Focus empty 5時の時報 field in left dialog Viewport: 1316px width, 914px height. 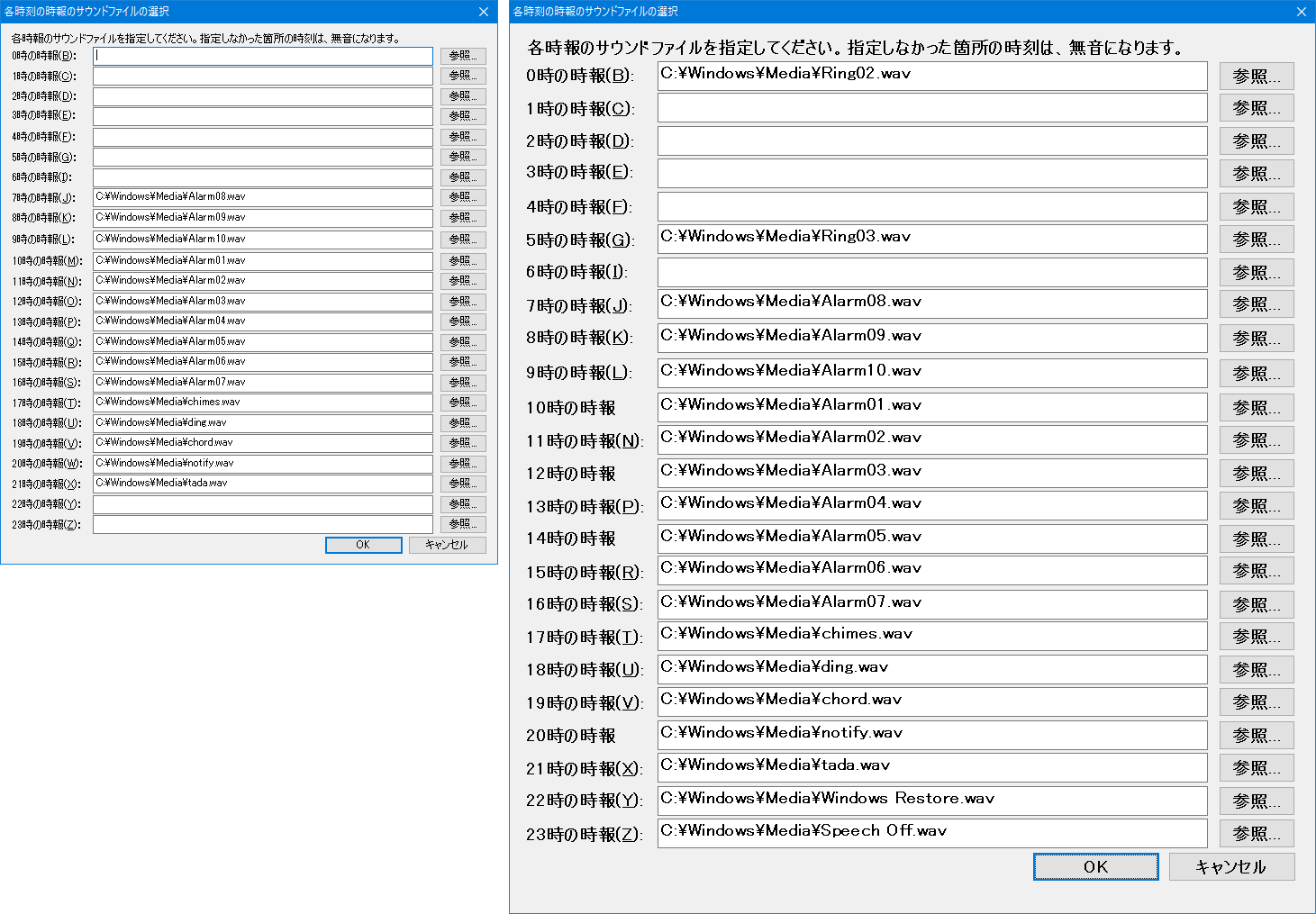(263, 157)
